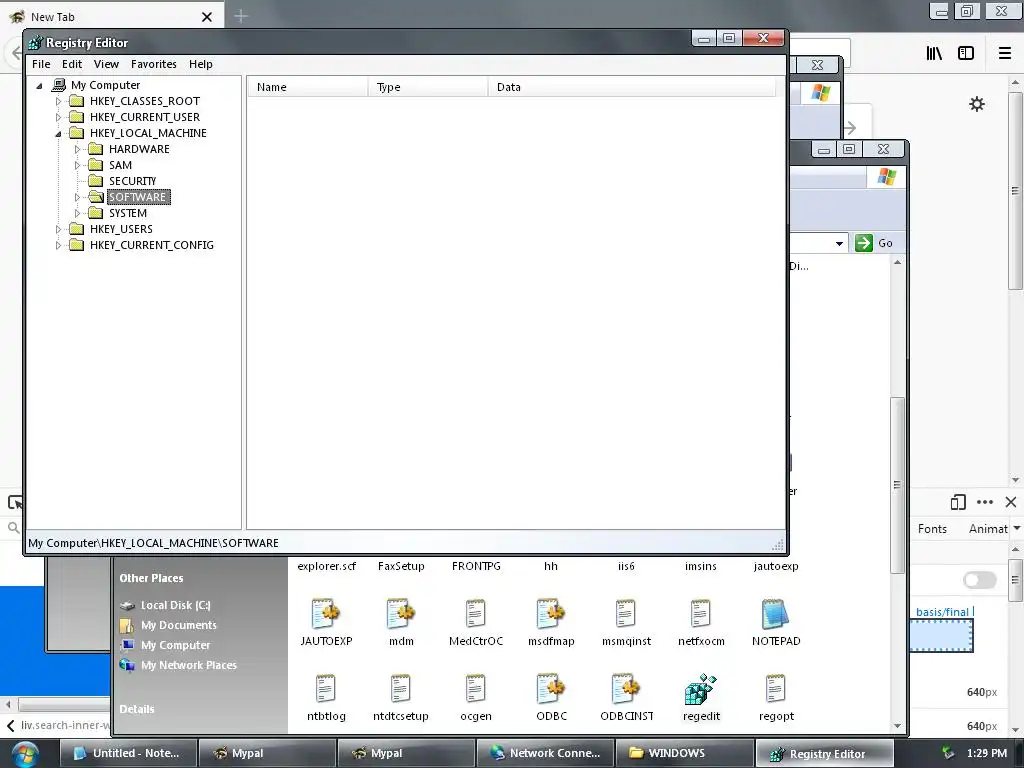Select the ODBCINST file icon
This screenshot has width=1024, height=768.
point(626,690)
